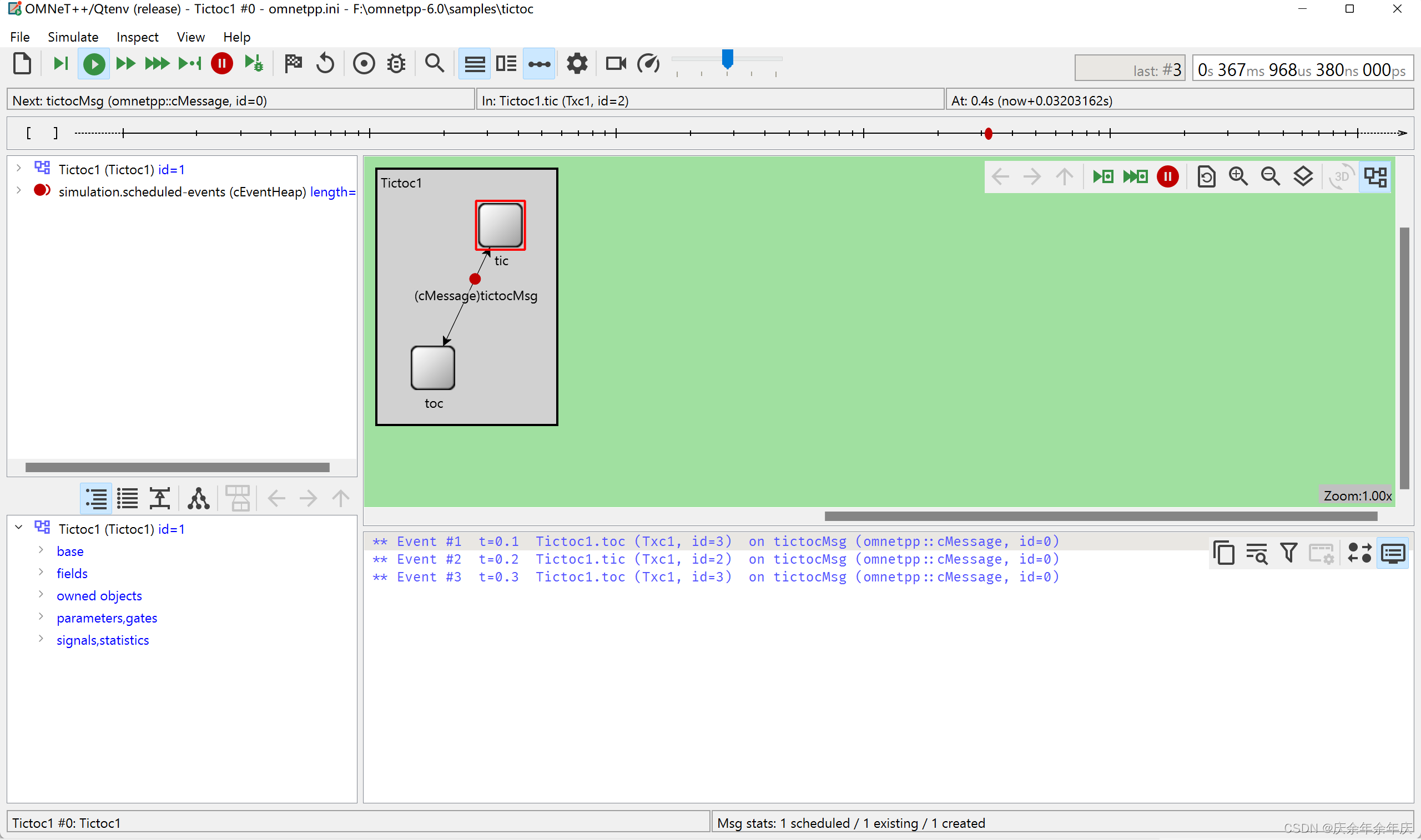Open the Inspect menu
Screen dimensions: 1421x840
tap(137, 37)
